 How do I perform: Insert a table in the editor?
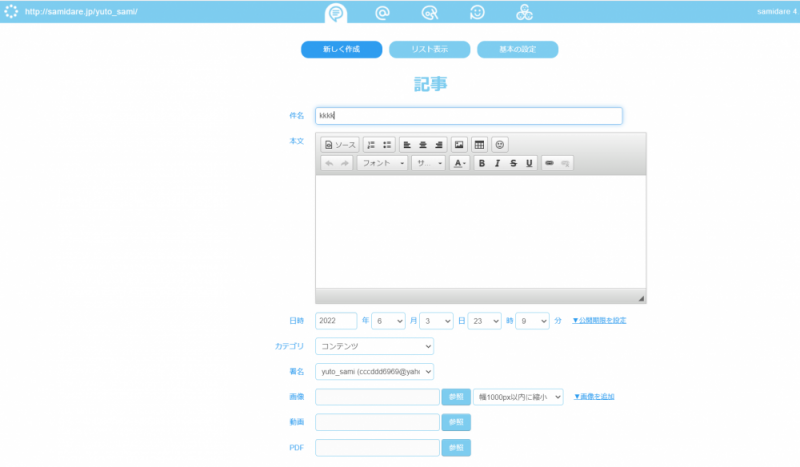point(479,145)
